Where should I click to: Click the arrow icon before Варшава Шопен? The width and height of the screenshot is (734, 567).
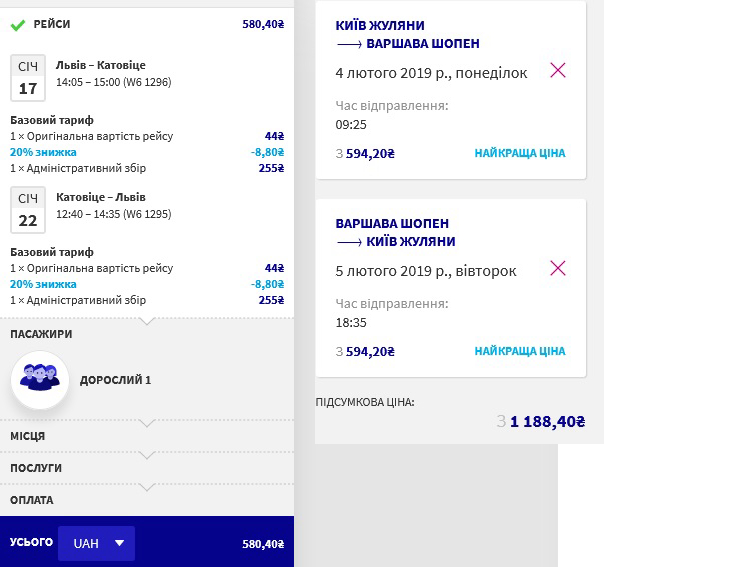click(x=349, y=44)
